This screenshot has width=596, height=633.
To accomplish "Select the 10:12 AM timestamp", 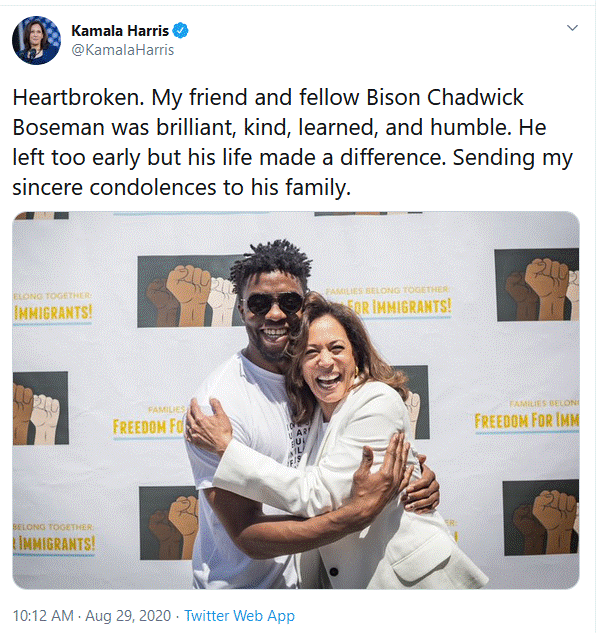I will (x=43, y=616).
